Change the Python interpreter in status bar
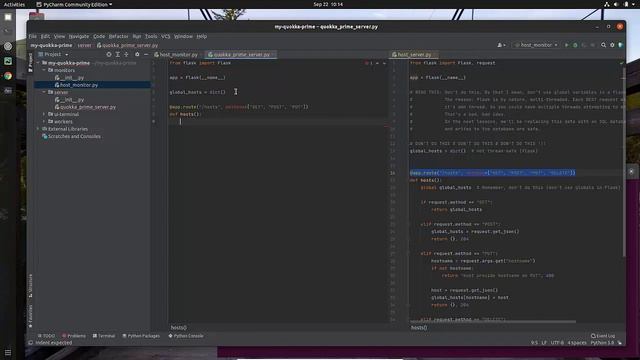The width and height of the screenshot is (640, 360). [602, 343]
